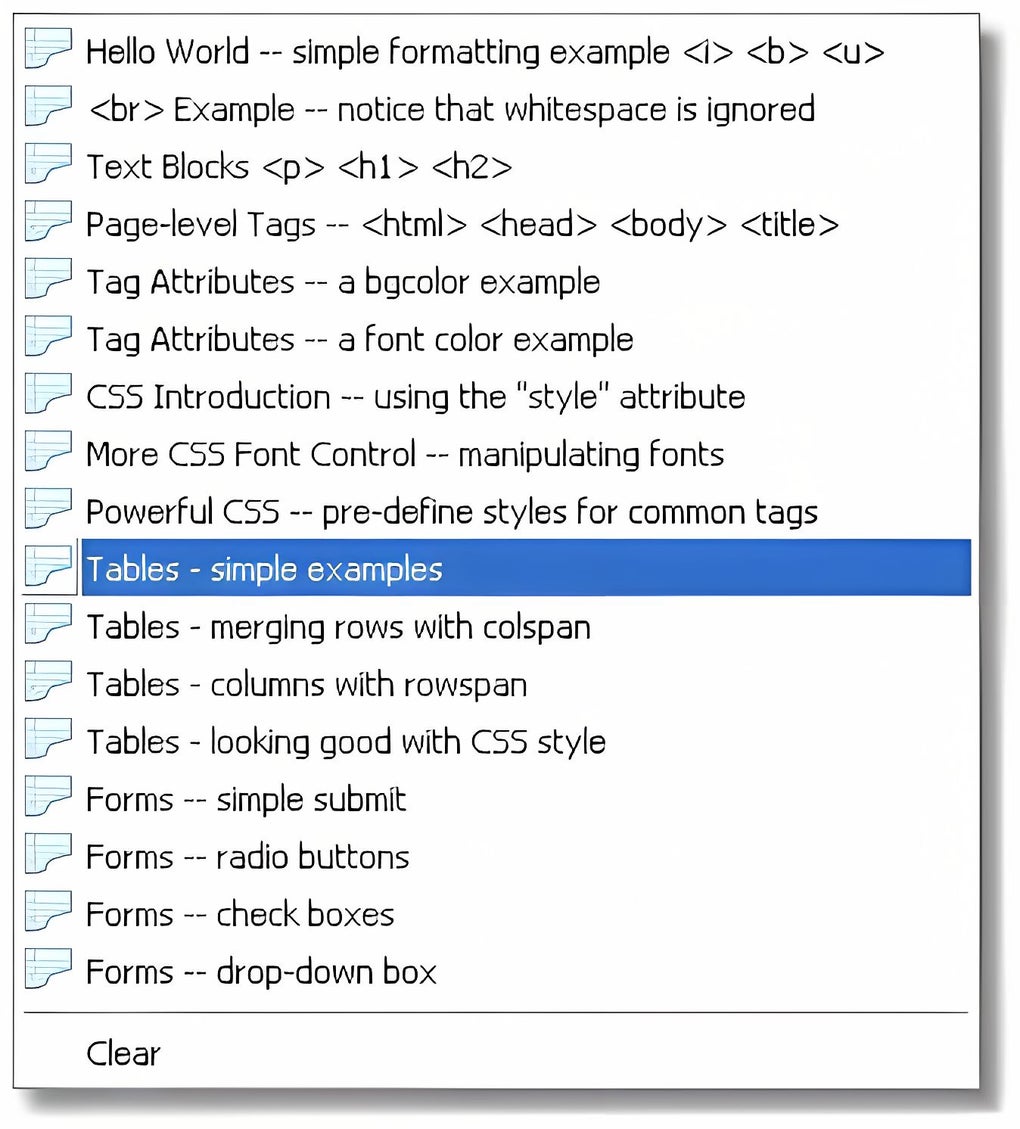
Task: Click the icon next to Forms -- drop-down box
Action: click(48, 971)
